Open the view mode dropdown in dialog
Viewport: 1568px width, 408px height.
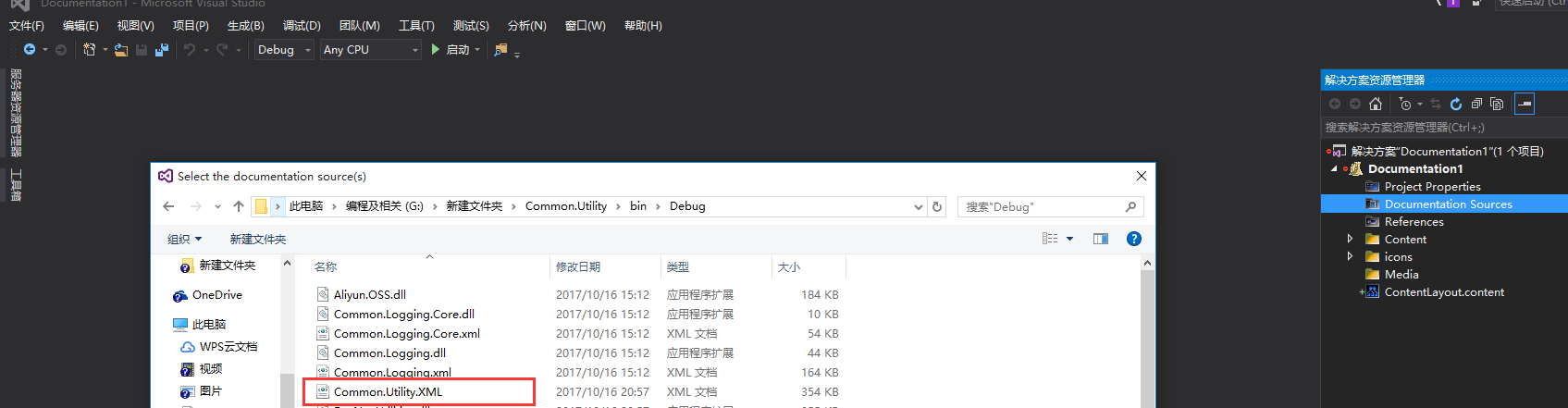click(1070, 239)
